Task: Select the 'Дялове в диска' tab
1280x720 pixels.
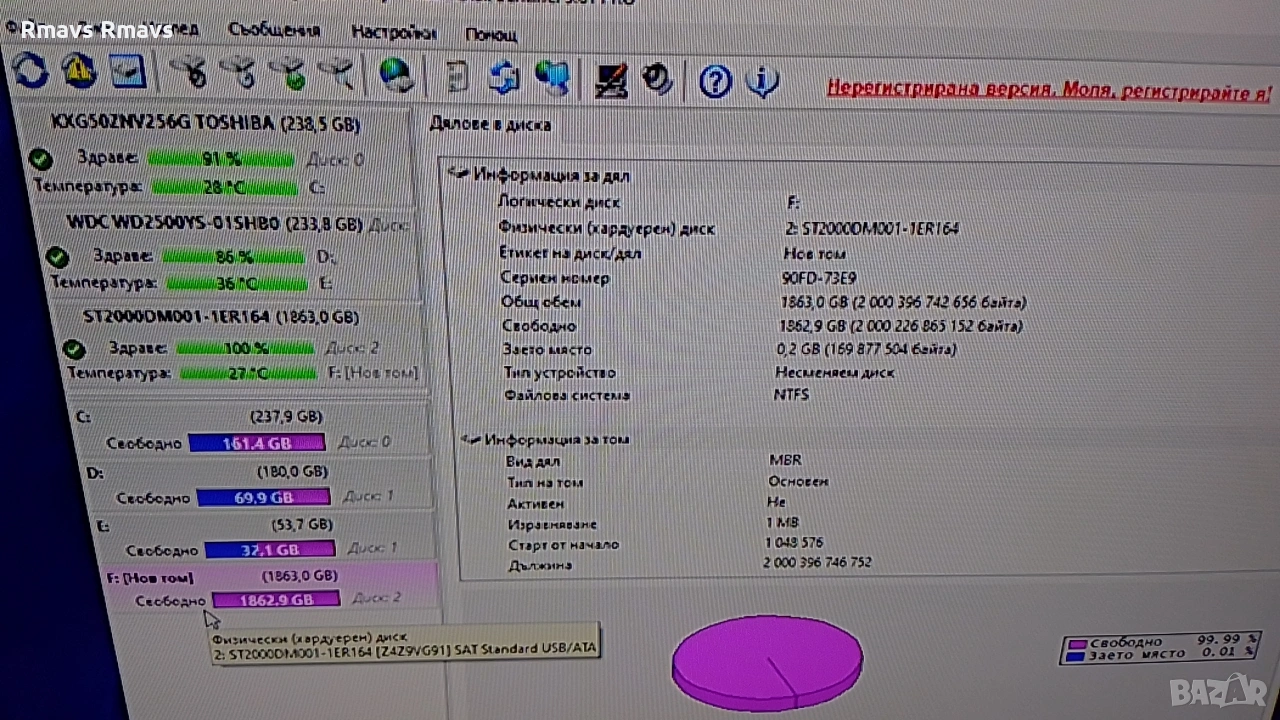Action: pos(490,125)
